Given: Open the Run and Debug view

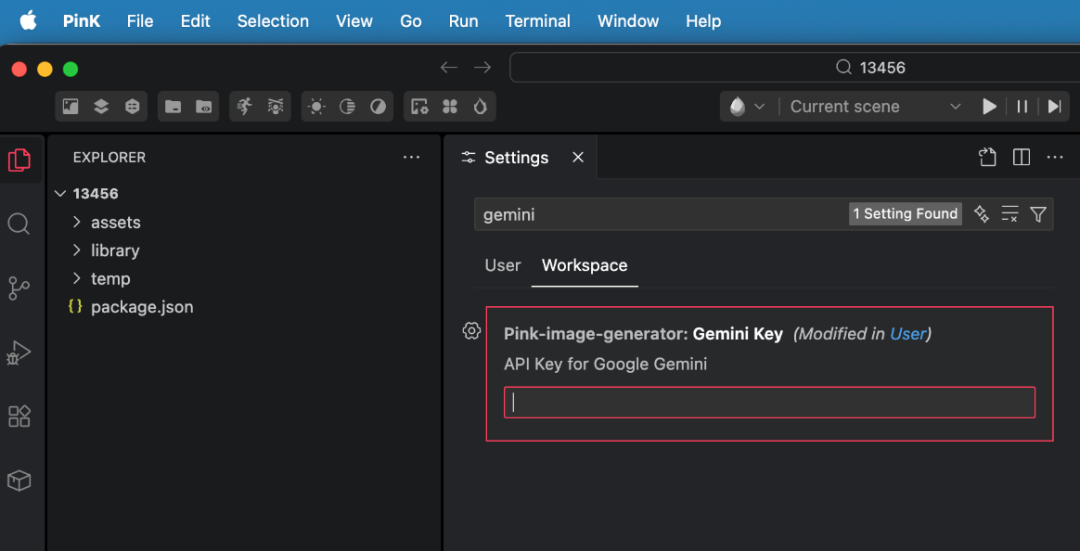Looking at the screenshot, I should pos(19,352).
